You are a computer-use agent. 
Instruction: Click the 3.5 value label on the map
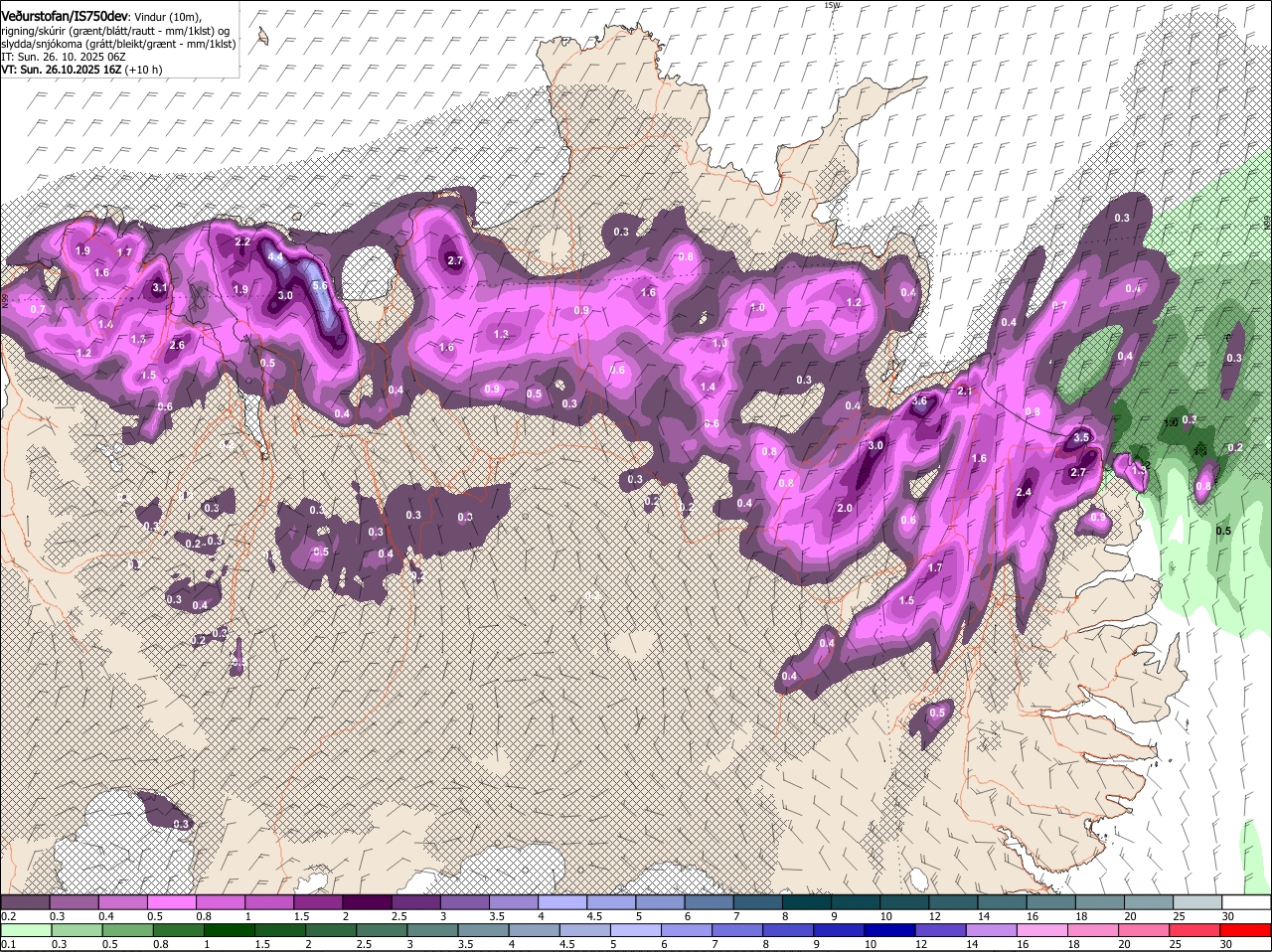[x=1083, y=437]
